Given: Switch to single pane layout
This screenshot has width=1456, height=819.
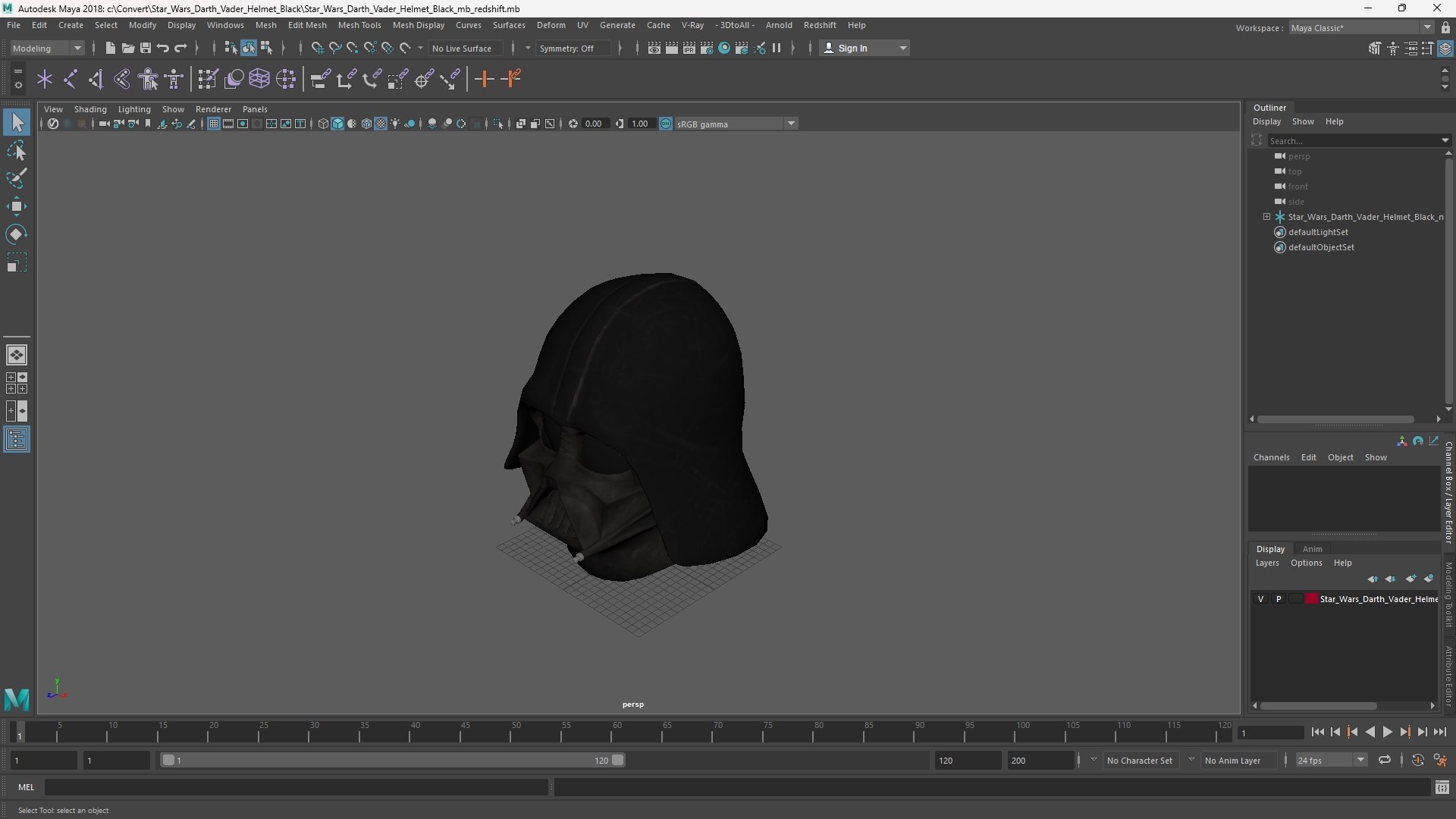Looking at the screenshot, I should [x=17, y=354].
